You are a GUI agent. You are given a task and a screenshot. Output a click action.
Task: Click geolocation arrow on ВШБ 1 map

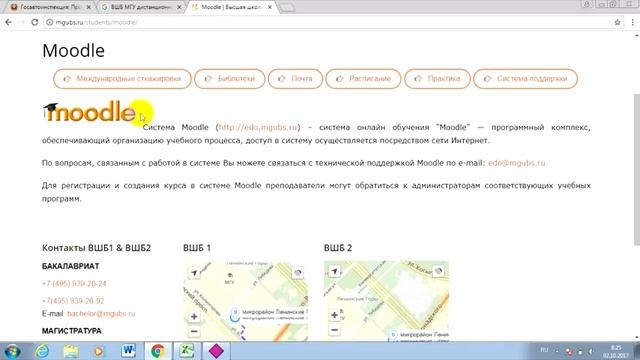(194, 273)
